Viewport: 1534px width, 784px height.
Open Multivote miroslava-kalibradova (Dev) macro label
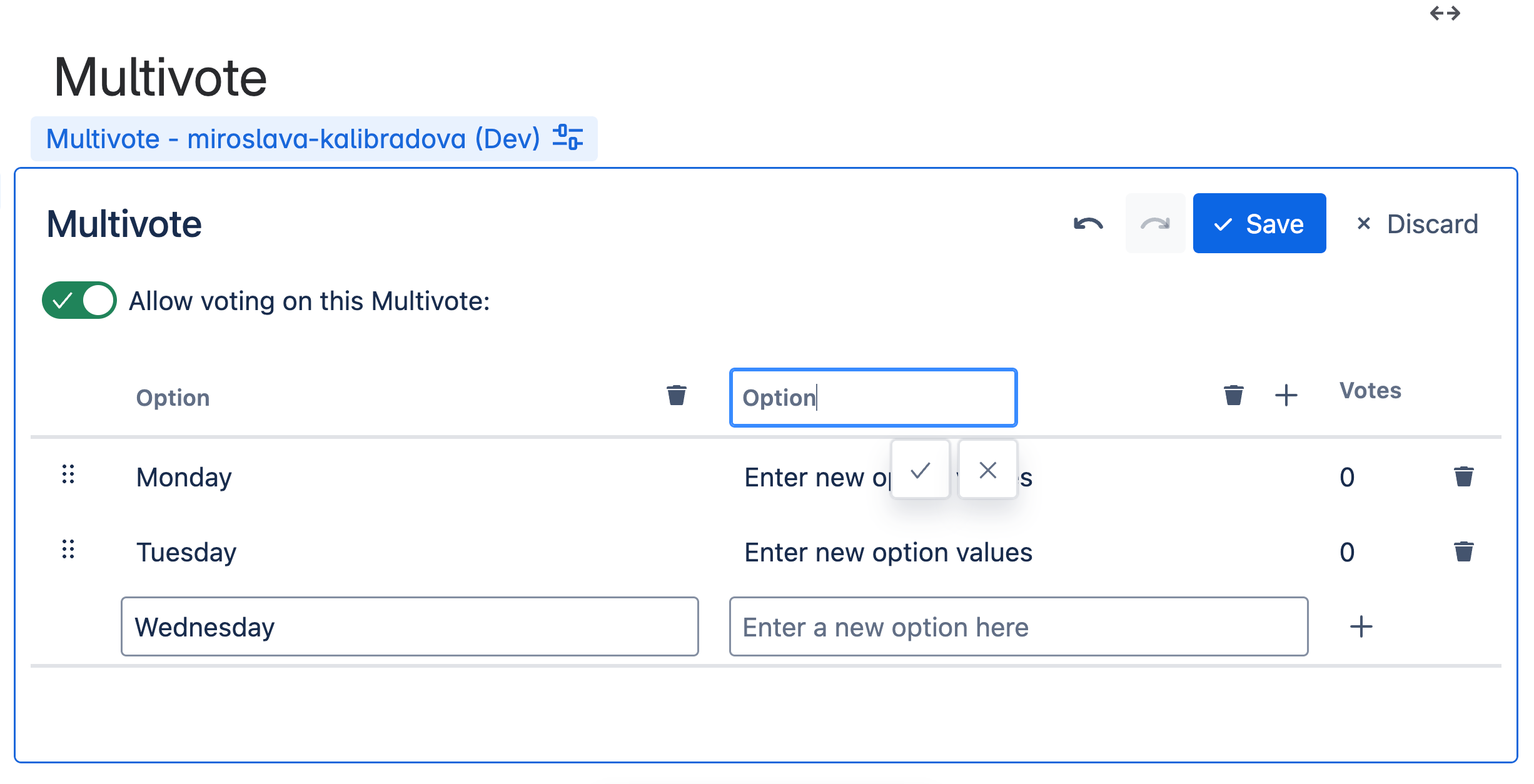coord(293,139)
